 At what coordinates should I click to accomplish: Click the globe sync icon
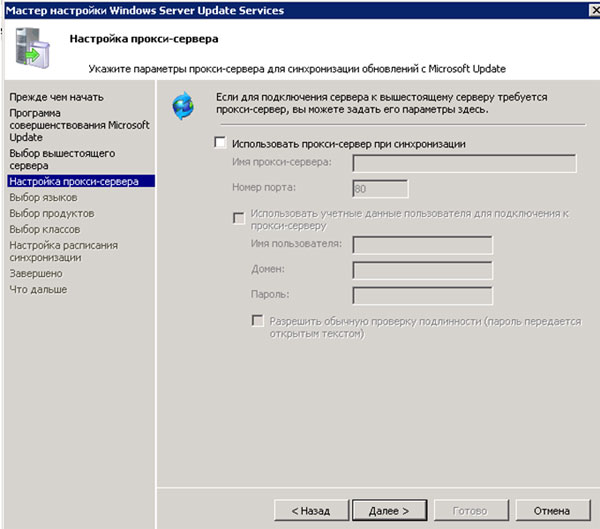[x=183, y=104]
